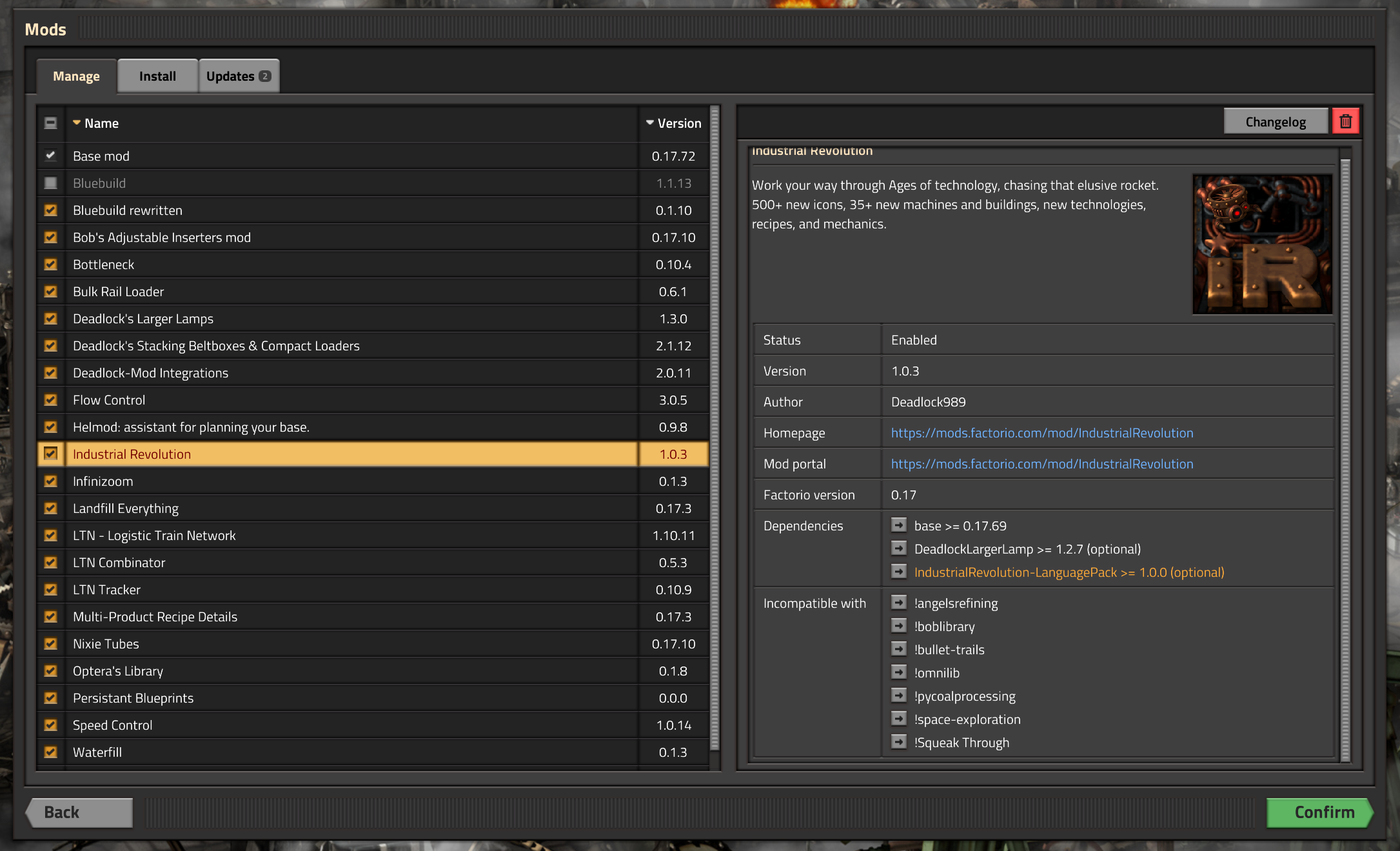Switch to the Manage tab
Screen dimensions: 1400x851
pyautogui.click(x=76, y=76)
